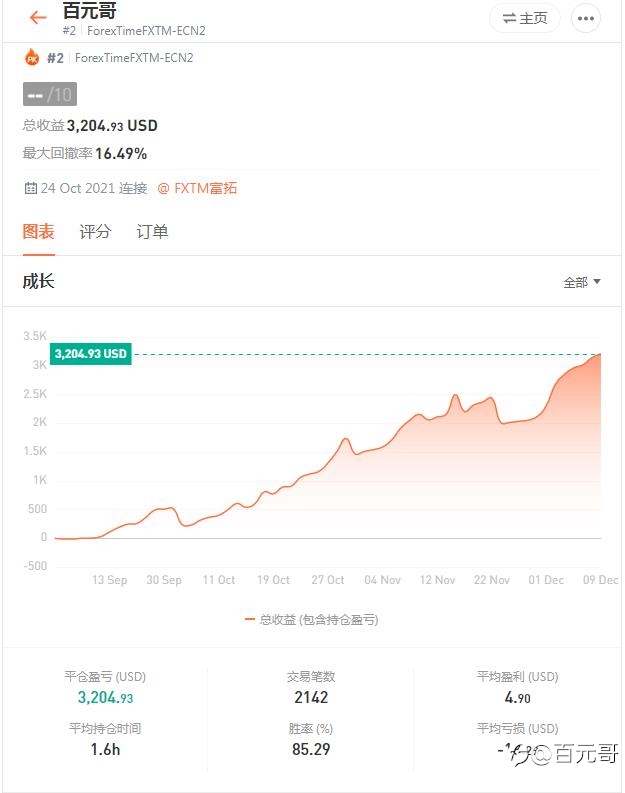Viewport: 625px width, 793px height.
Task: Click the orange legend line marker below the chart
Action: (x=249, y=620)
